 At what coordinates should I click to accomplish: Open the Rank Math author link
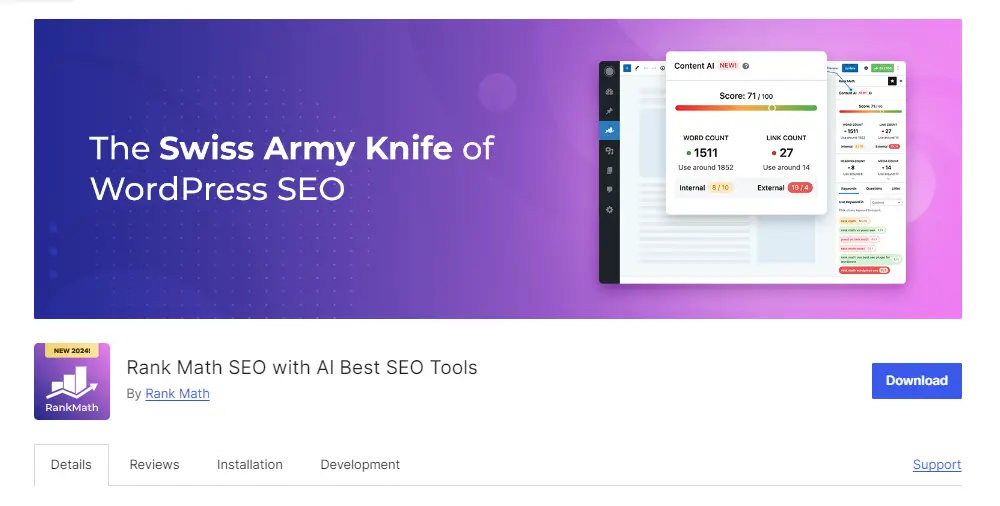177,394
